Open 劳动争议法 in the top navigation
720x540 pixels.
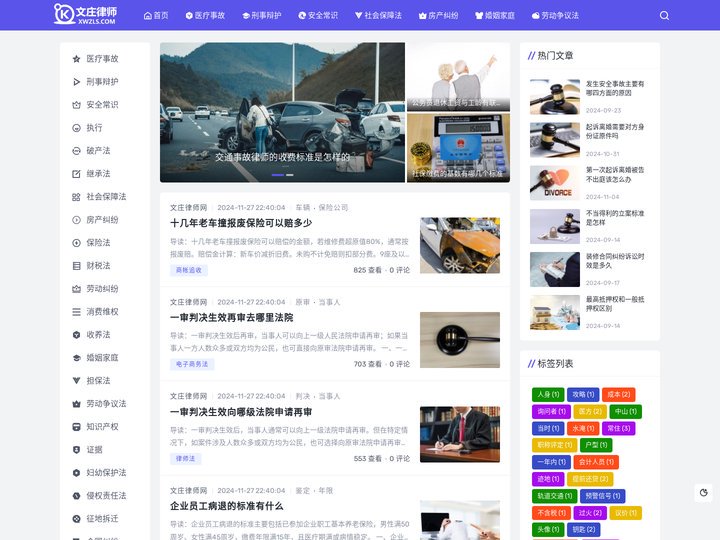pos(555,16)
